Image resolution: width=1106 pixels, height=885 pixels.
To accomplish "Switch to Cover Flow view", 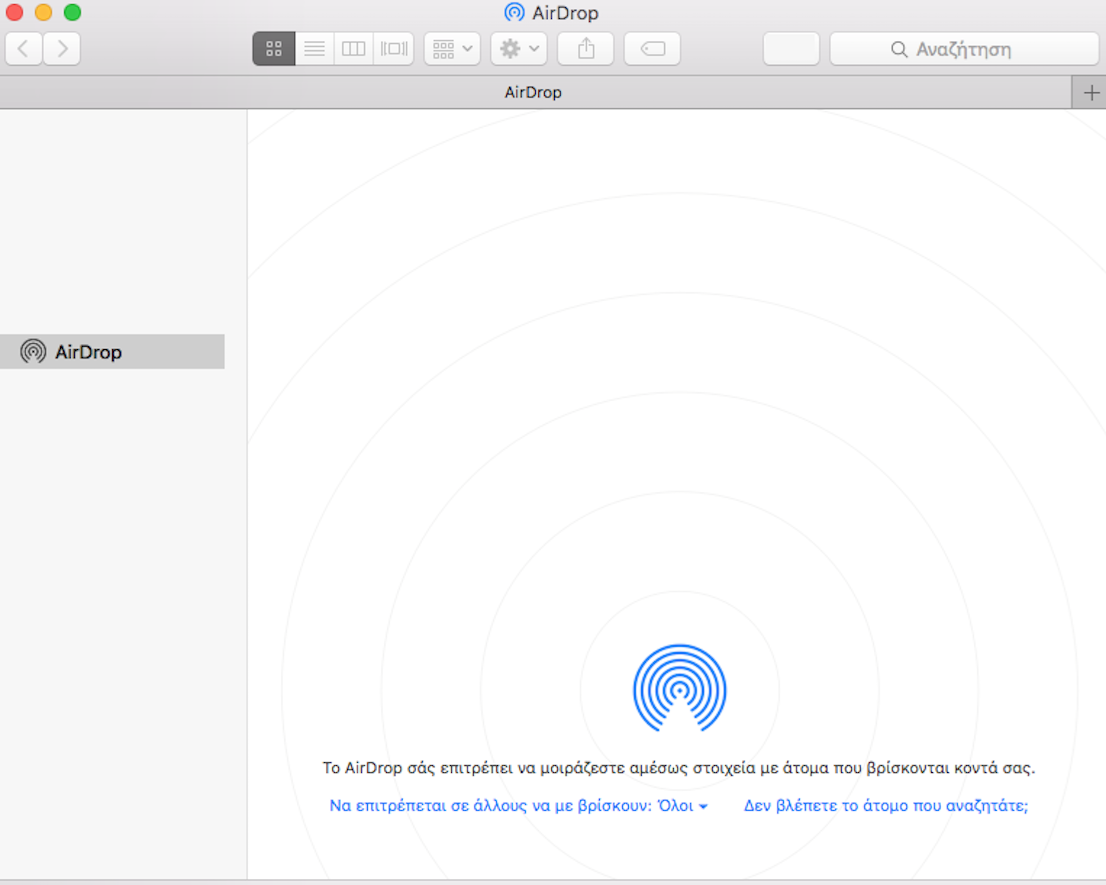I will [394, 49].
